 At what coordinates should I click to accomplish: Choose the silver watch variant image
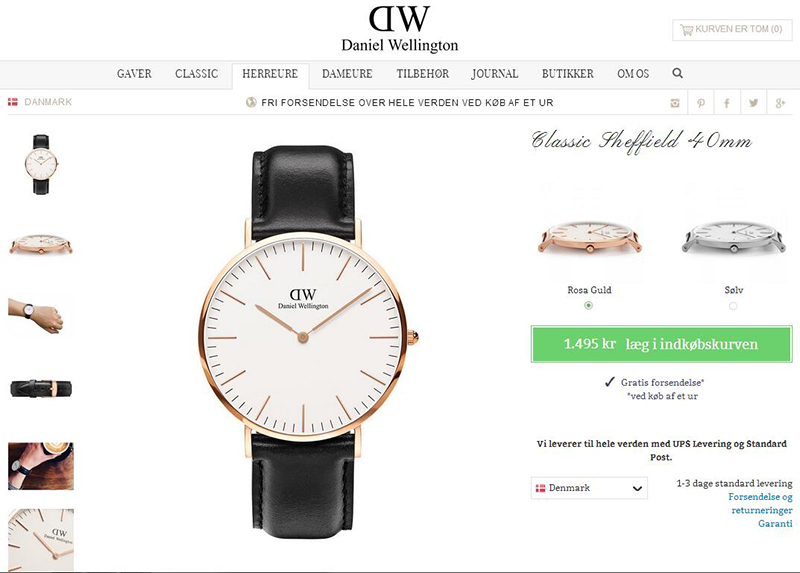[x=734, y=236]
